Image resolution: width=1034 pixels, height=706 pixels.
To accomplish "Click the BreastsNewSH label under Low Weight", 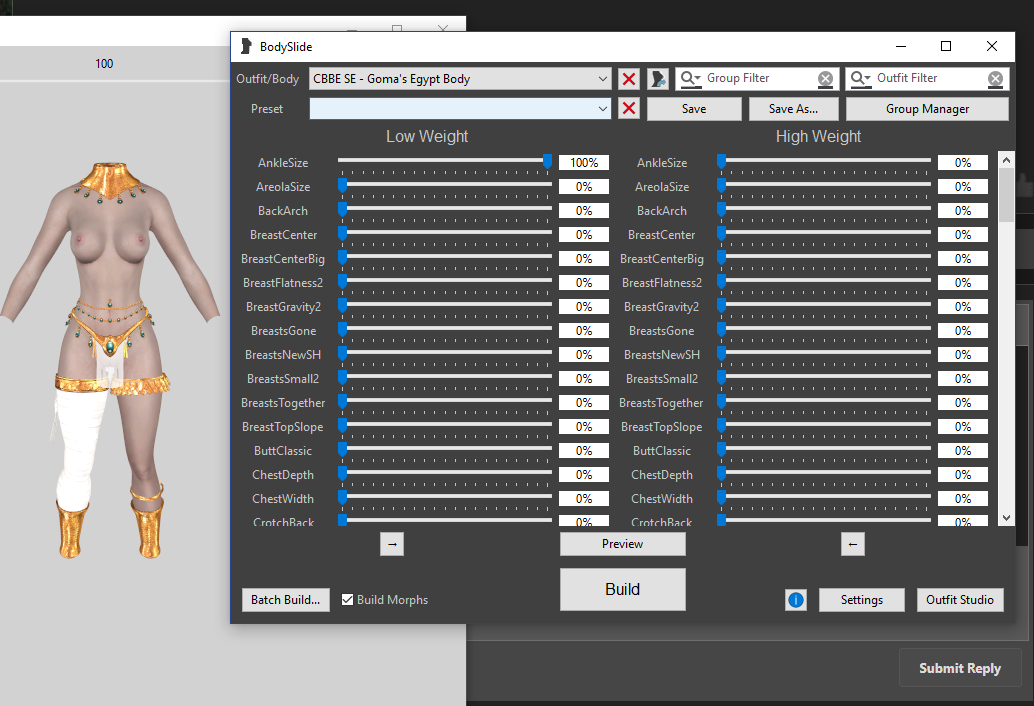I will (x=283, y=355).
